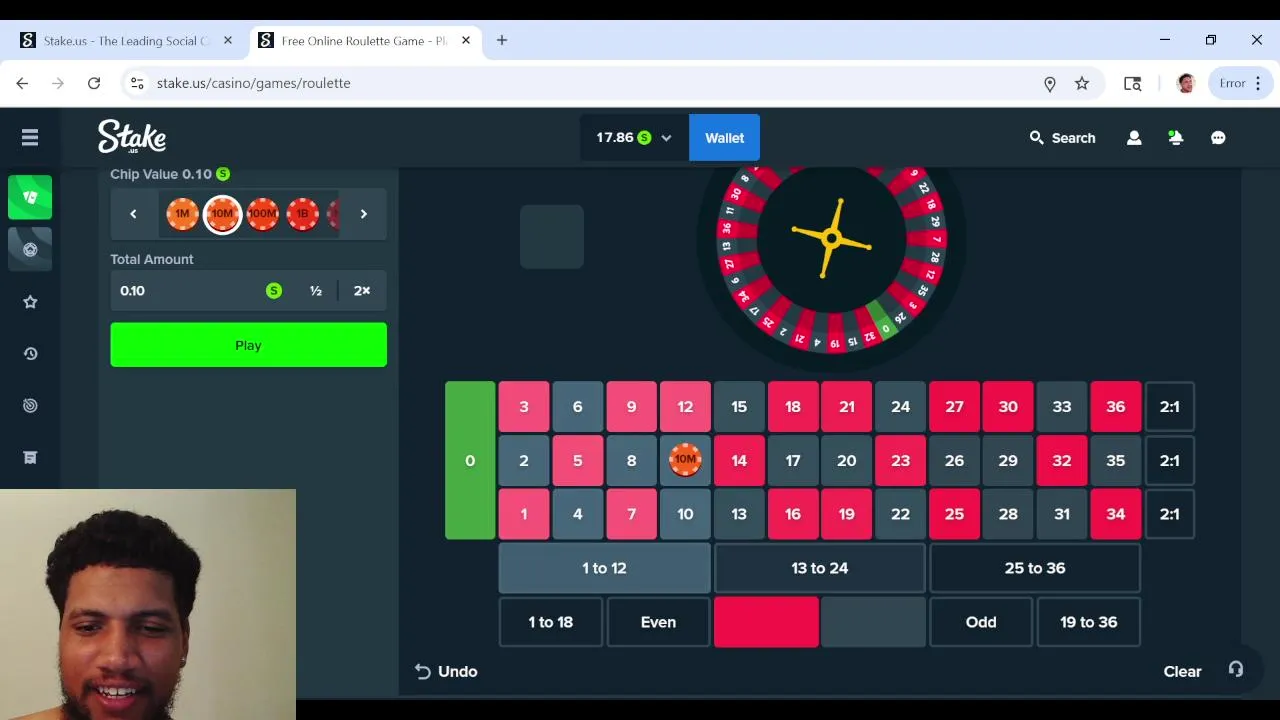Place a bet on 1 to 18

550,622
